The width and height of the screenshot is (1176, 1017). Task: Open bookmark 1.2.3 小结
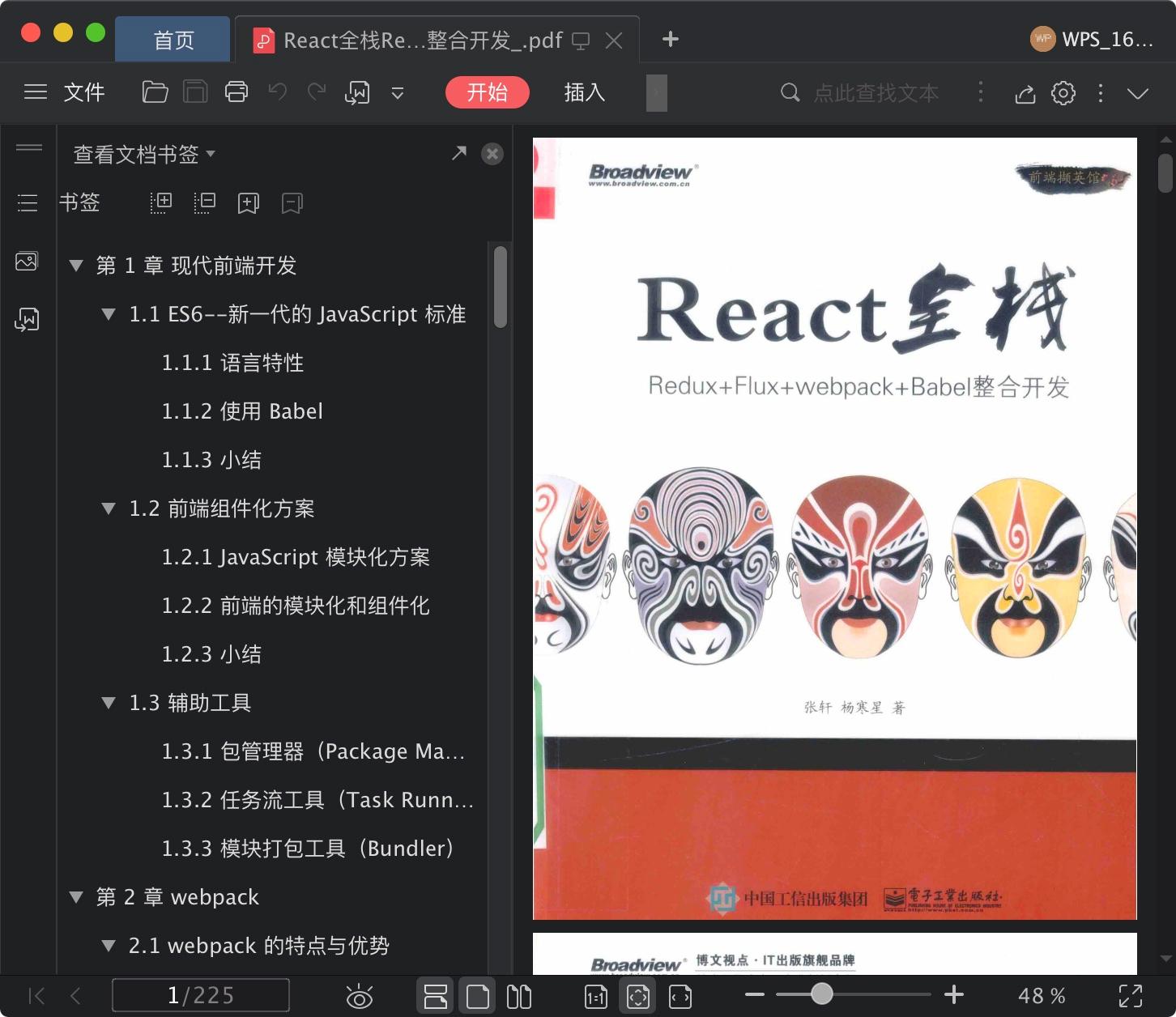pyautogui.click(x=212, y=654)
